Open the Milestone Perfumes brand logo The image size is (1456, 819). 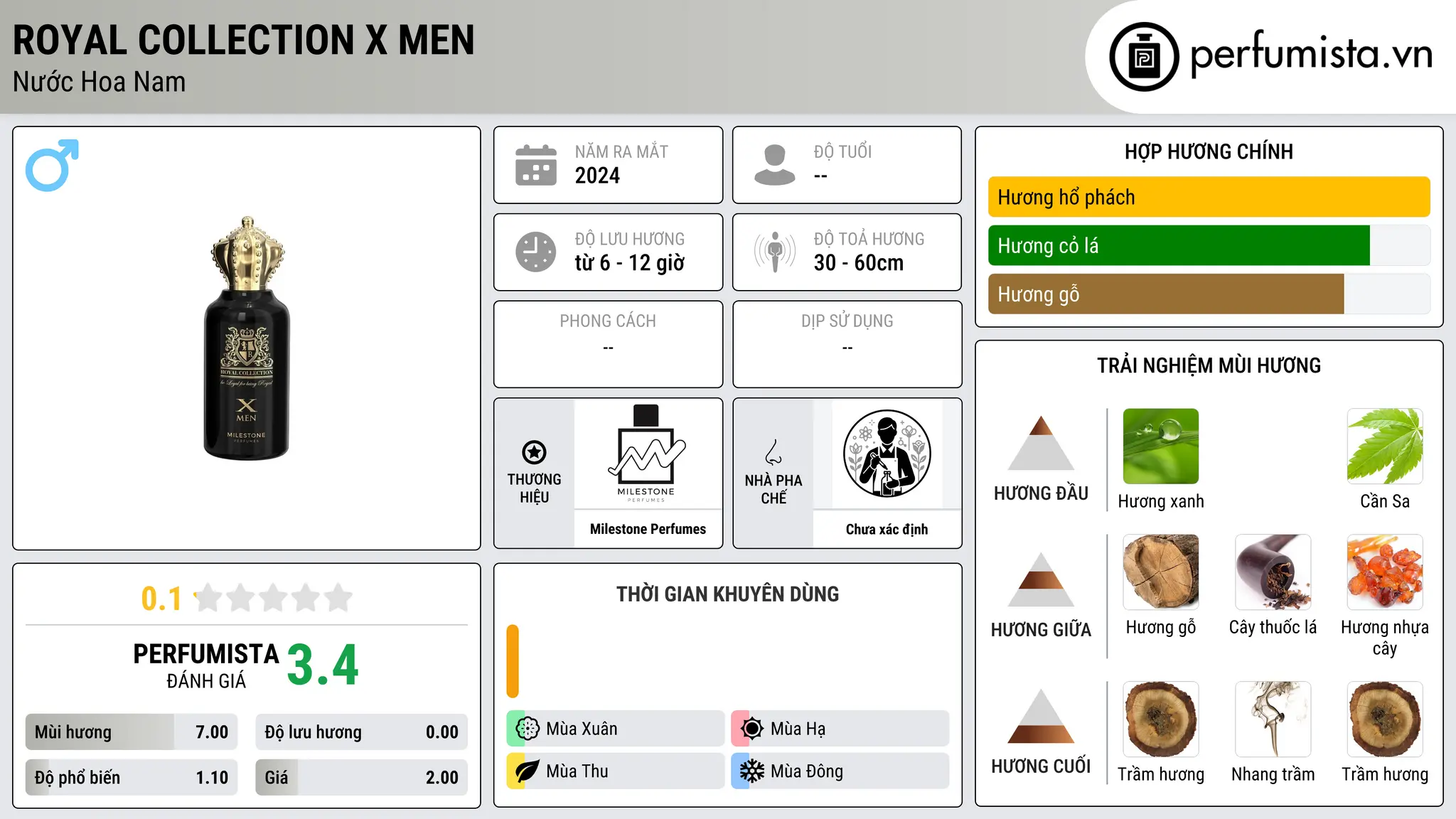click(x=646, y=454)
